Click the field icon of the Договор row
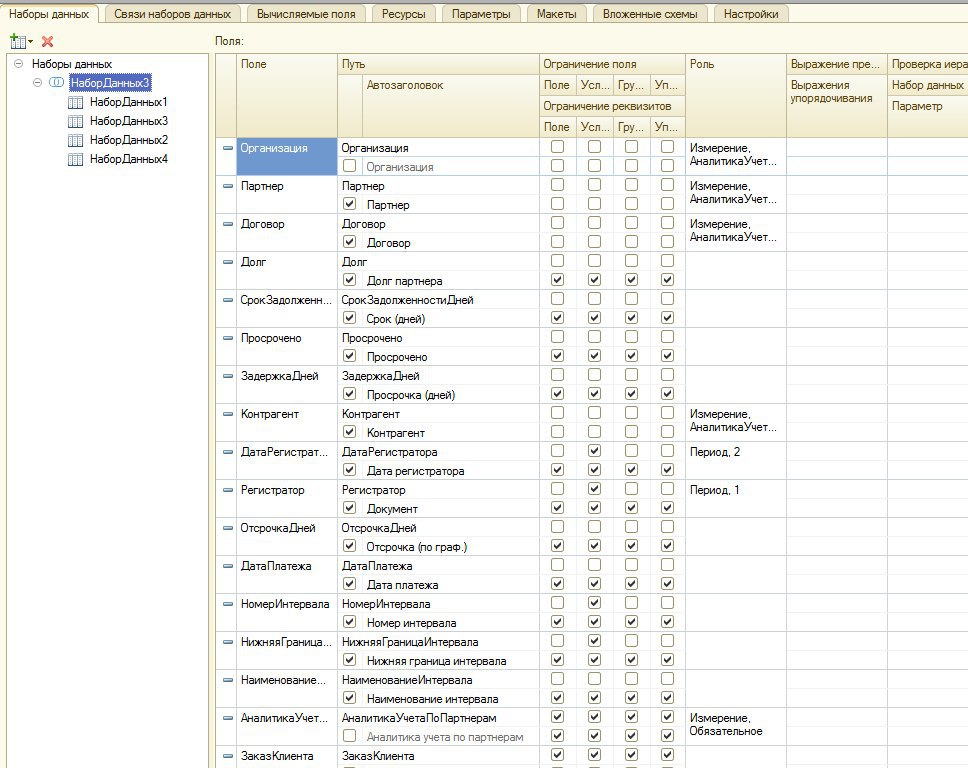The image size is (968, 768). pyautogui.click(x=228, y=224)
